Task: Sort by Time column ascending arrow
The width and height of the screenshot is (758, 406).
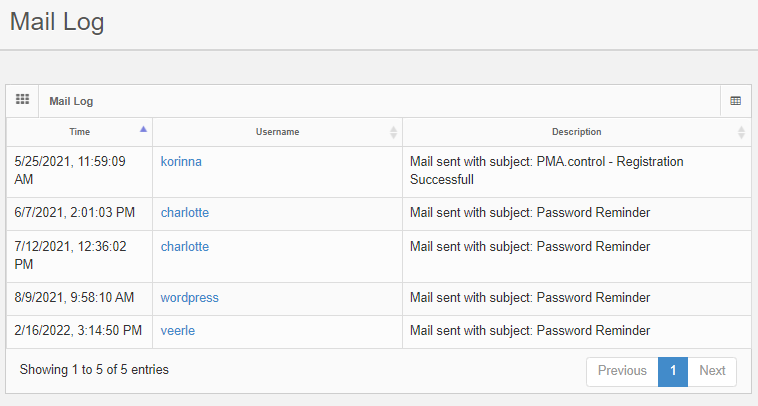Action: 143,129
